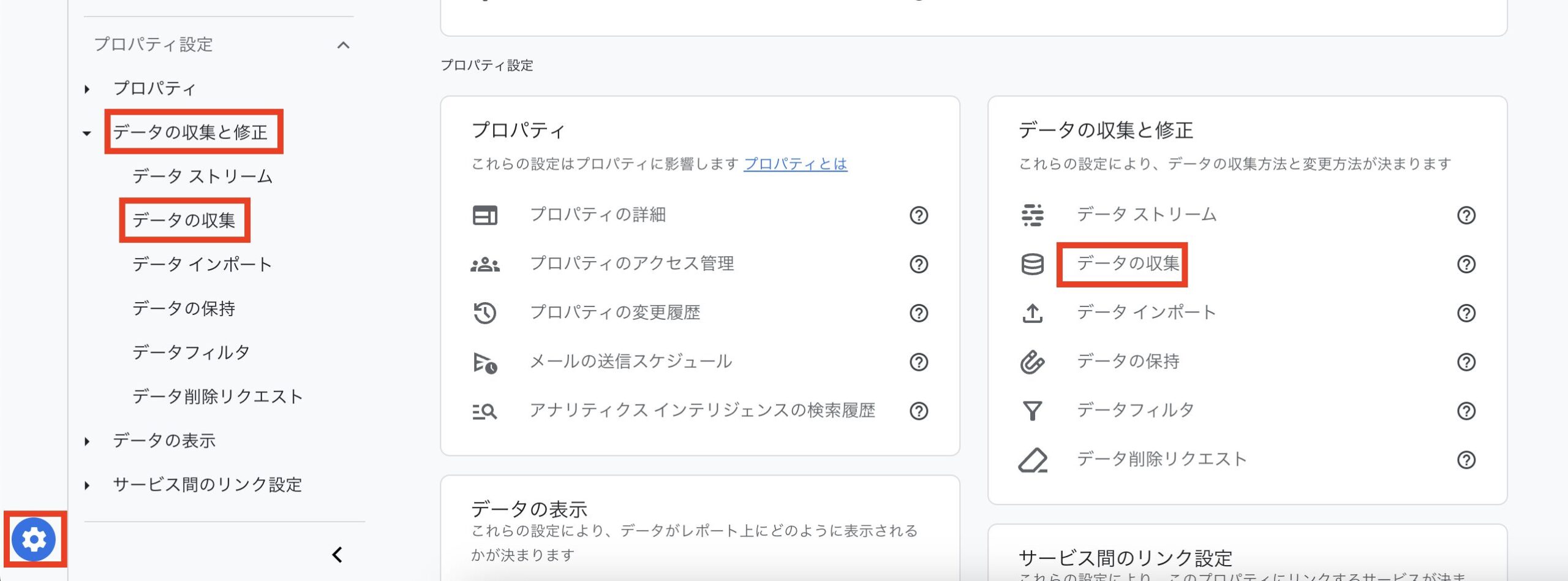Open プロパティの詳細 in the card
The image size is (1568, 581).
598,215
